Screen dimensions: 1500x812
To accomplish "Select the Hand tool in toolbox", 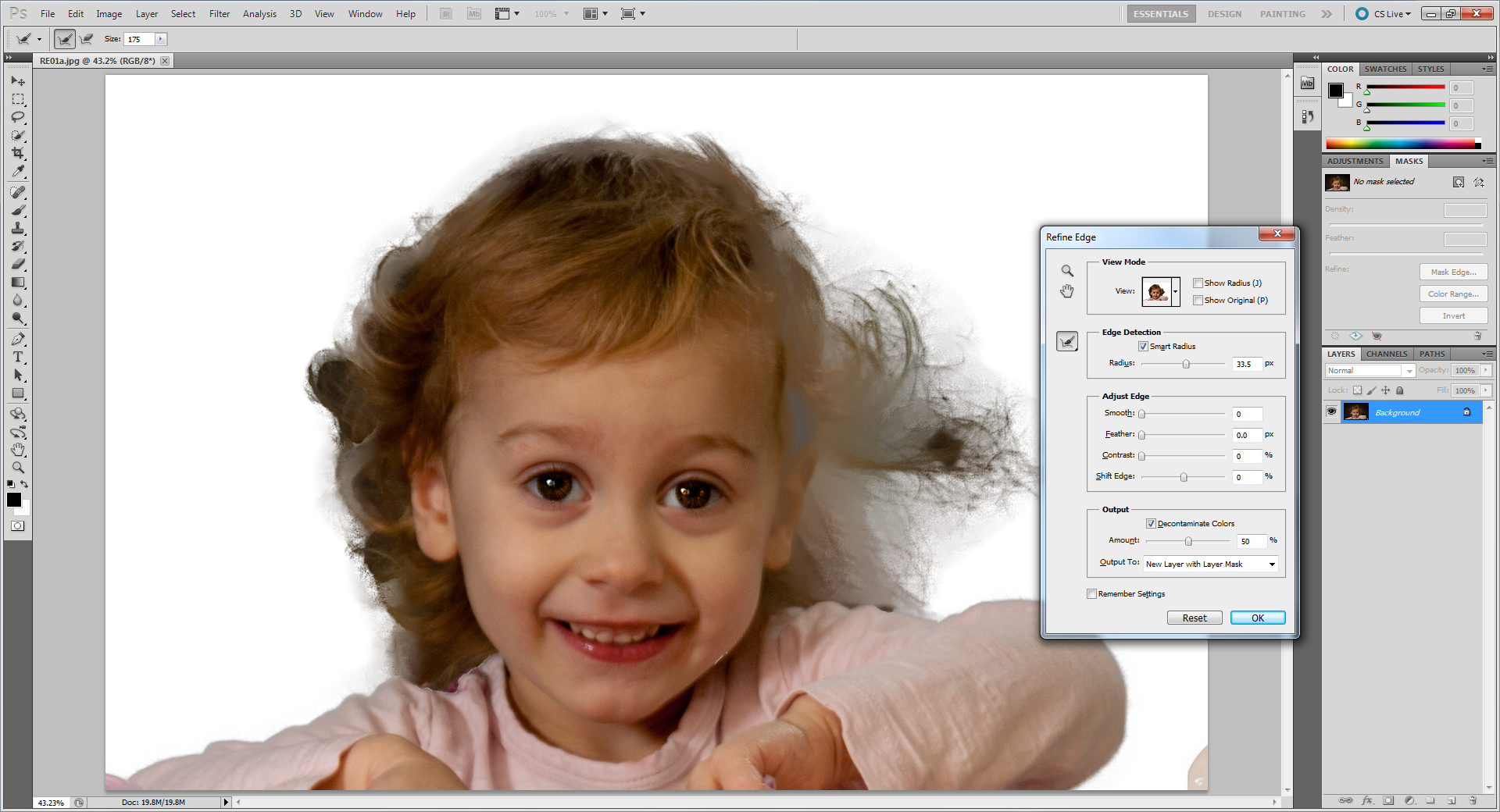I will click(18, 450).
